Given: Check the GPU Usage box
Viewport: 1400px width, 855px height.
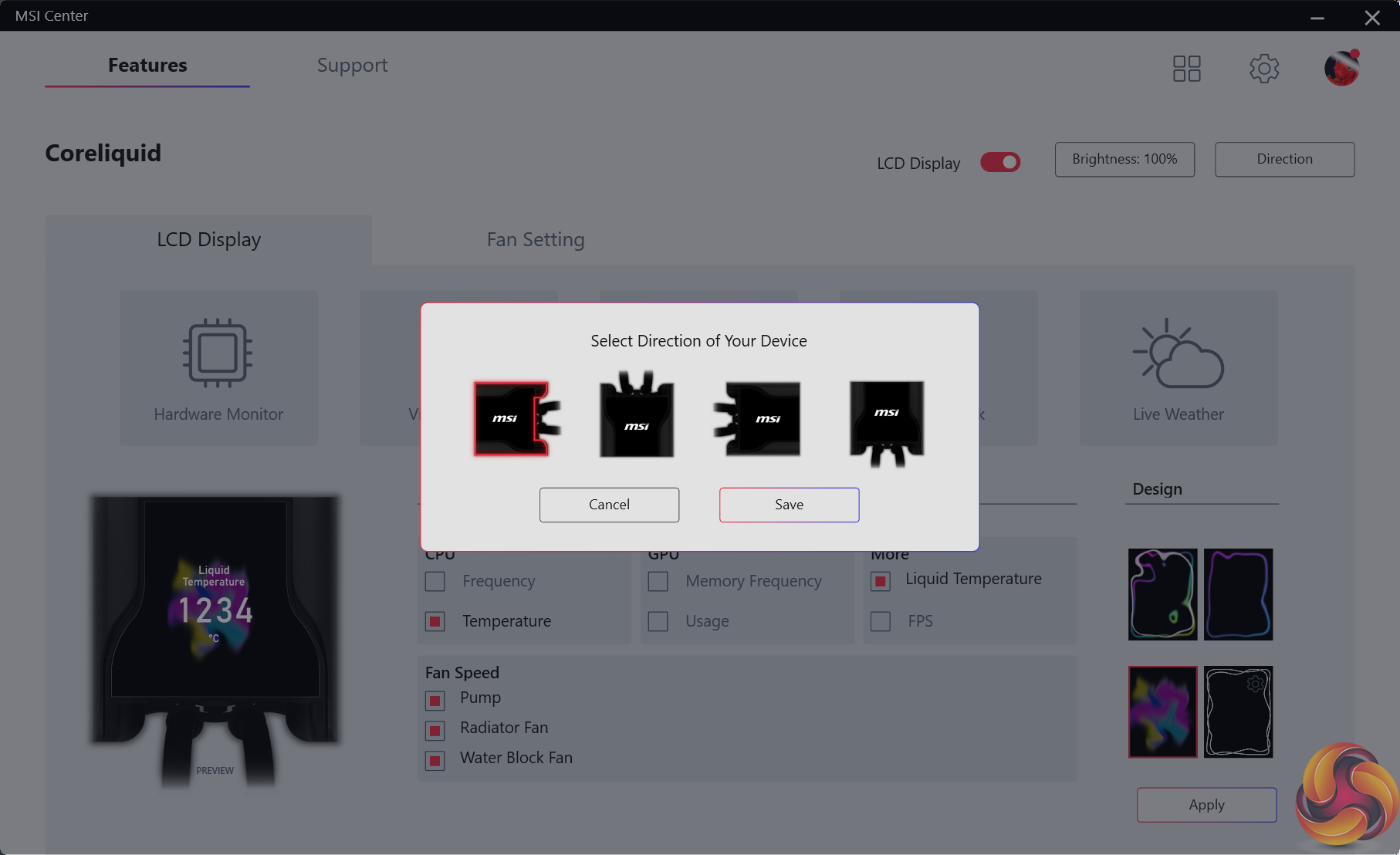Looking at the screenshot, I should [x=658, y=621].
